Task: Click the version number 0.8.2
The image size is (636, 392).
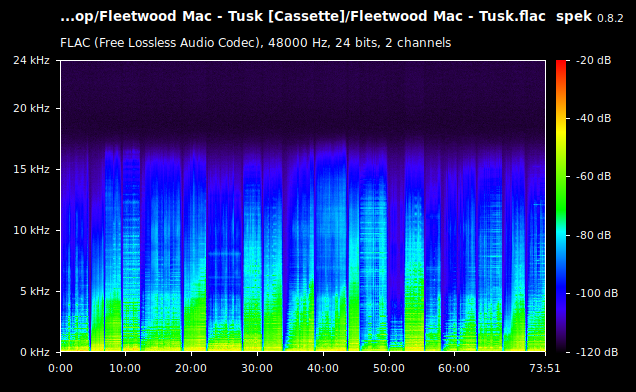Action: [610, 18]
